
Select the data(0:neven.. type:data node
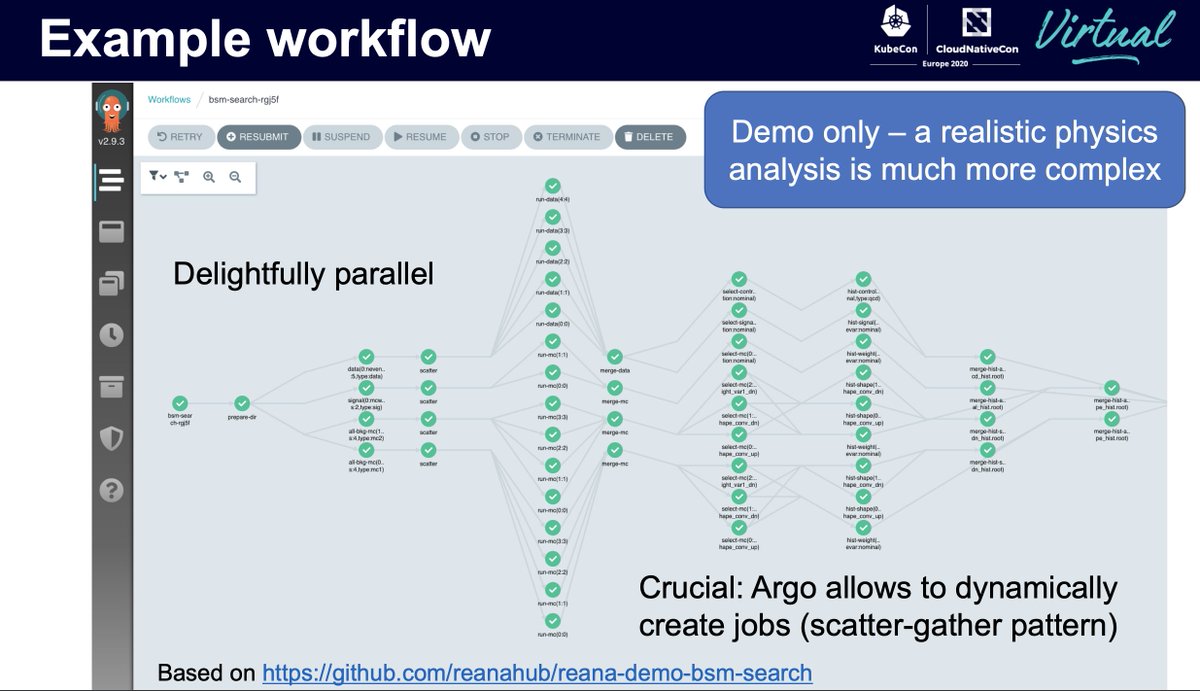click(366, 357)
